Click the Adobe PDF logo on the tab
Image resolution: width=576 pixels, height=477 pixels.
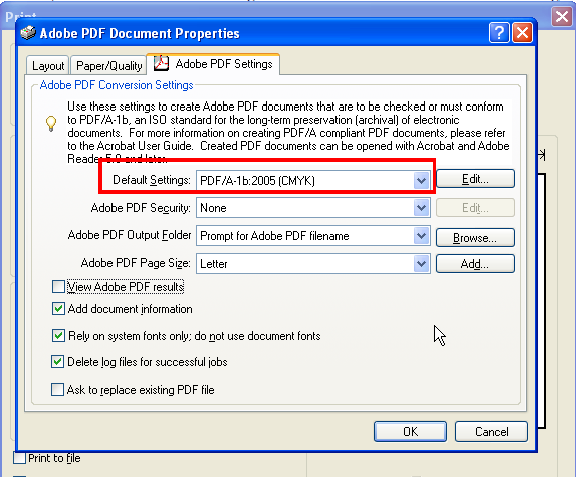point(161,63)
